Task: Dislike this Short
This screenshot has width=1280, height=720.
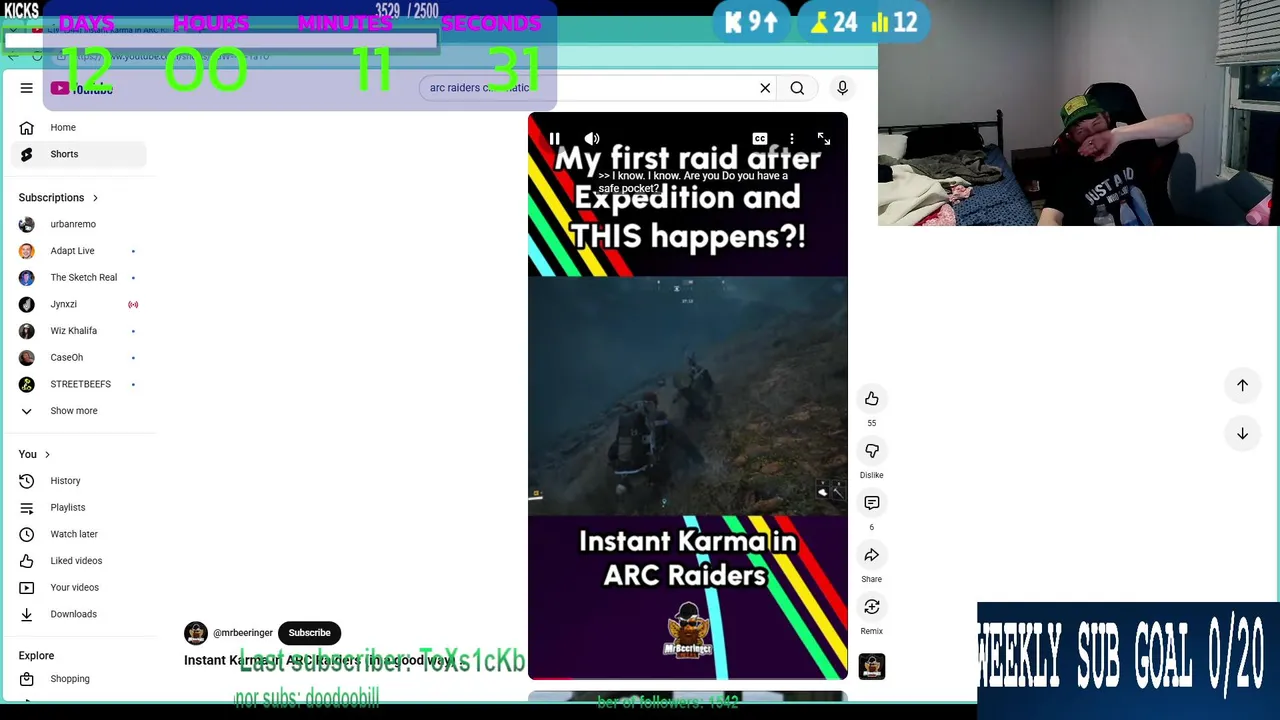Action: tap(872, 451)
